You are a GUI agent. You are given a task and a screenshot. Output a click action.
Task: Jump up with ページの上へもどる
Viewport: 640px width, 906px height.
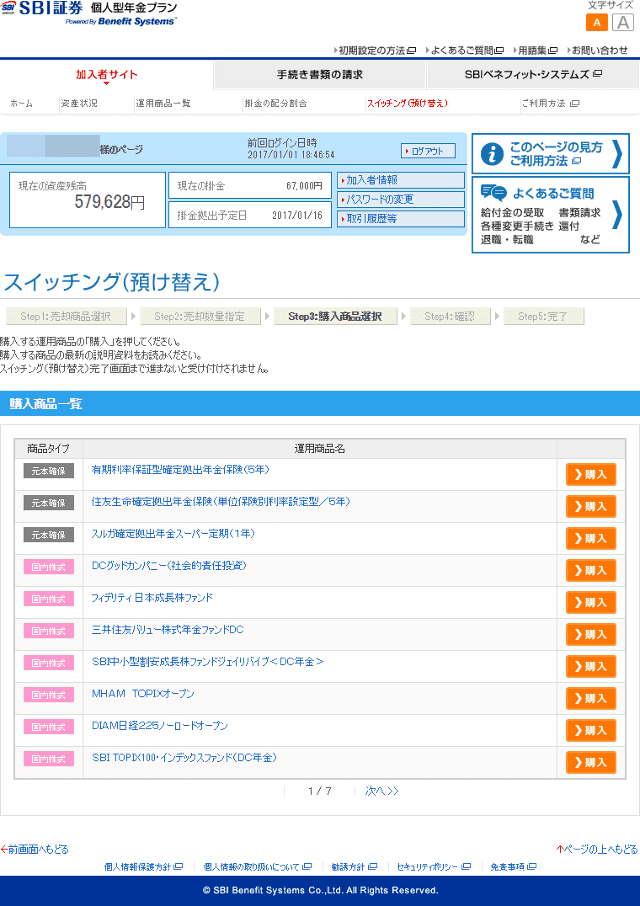597,849
